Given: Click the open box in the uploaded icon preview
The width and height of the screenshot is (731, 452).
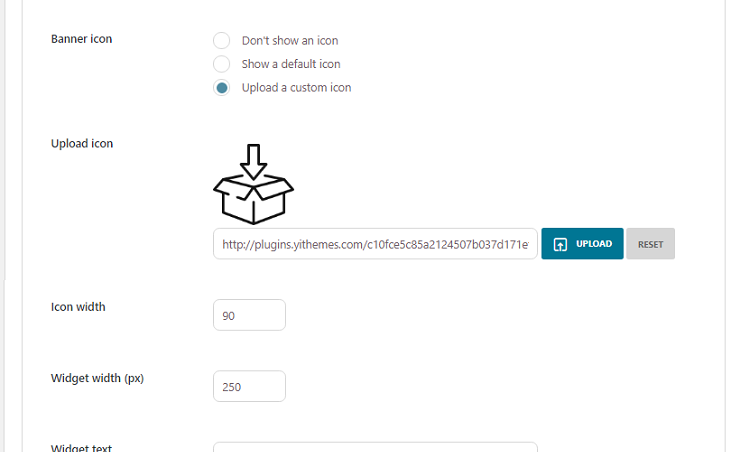Looking at the screenshot, I should (x=254, y=199).
